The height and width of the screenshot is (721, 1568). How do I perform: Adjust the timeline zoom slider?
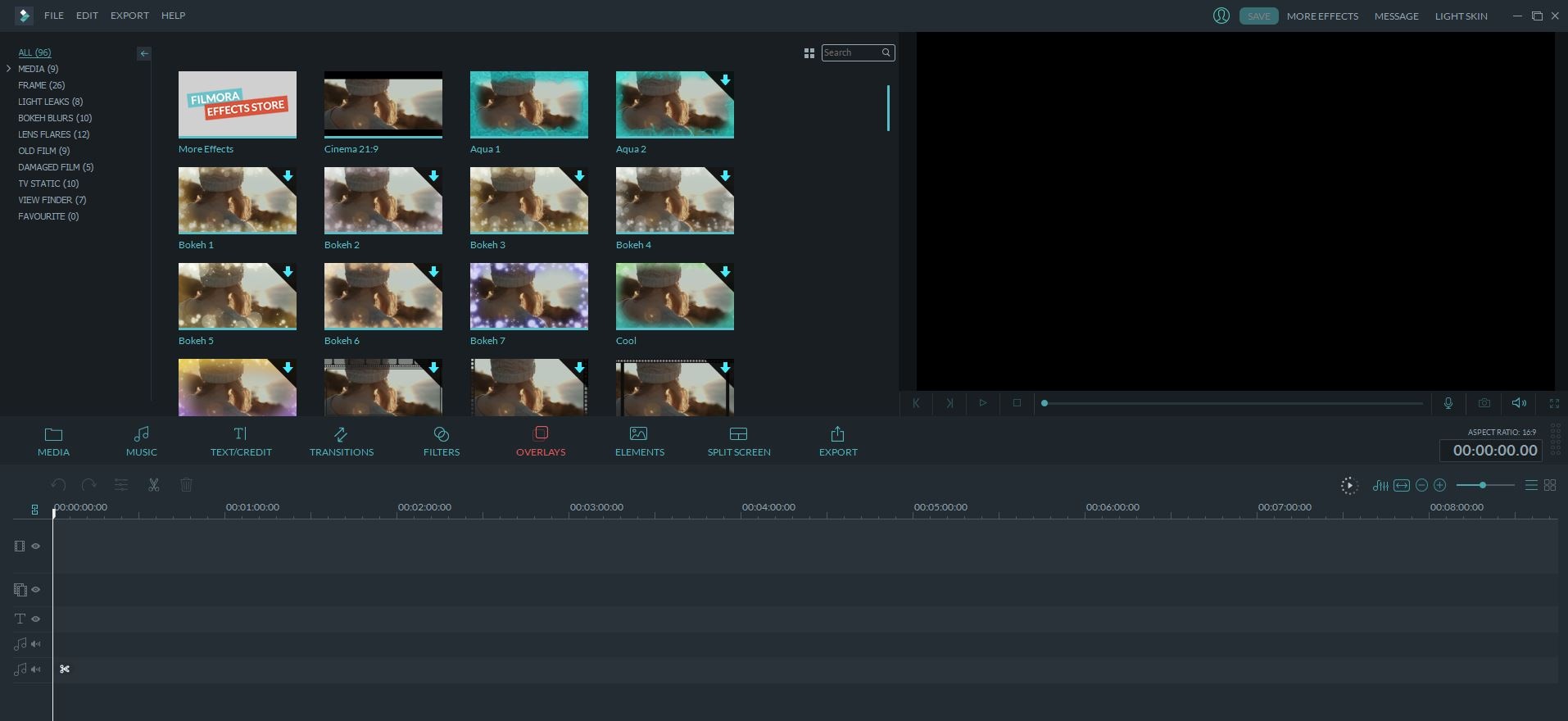(x=1485, y=486)
